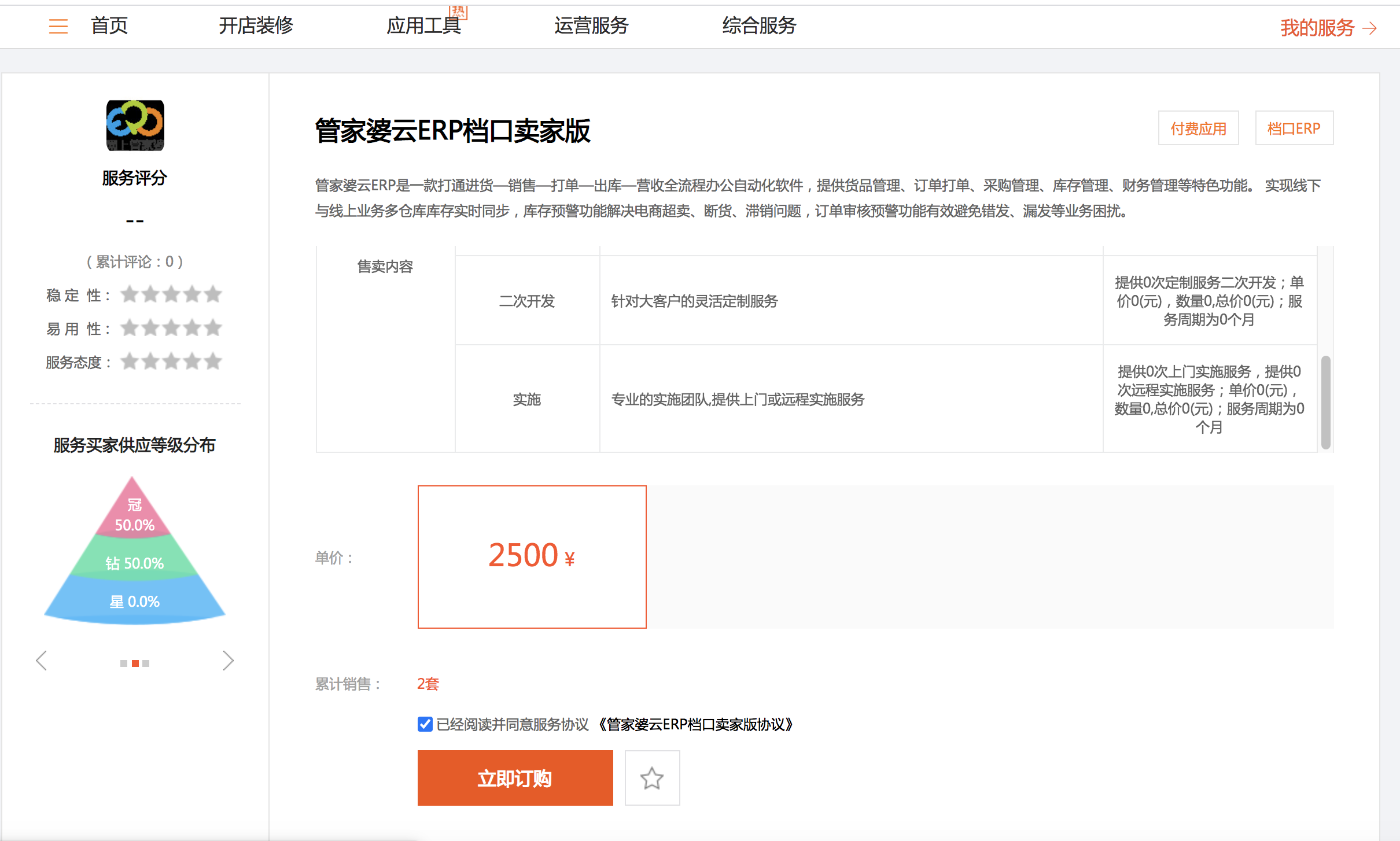
Task: Select the third carousel dot
Action: pos(146,663)
